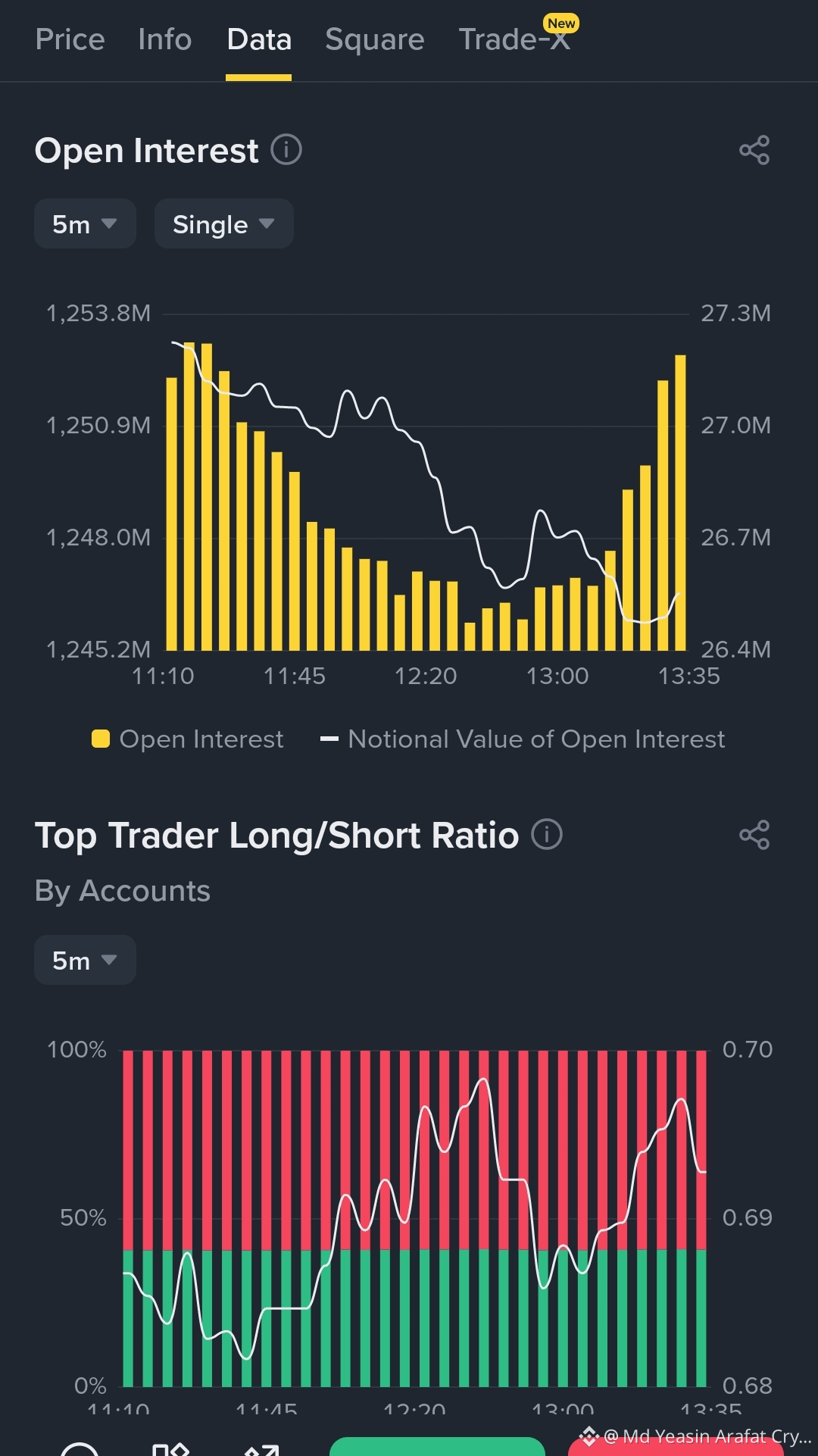Viewport: 818px width, 1456px height.
Task: Expand the 5m dropdown under By Accounts
Action: [x=85, y=960]
